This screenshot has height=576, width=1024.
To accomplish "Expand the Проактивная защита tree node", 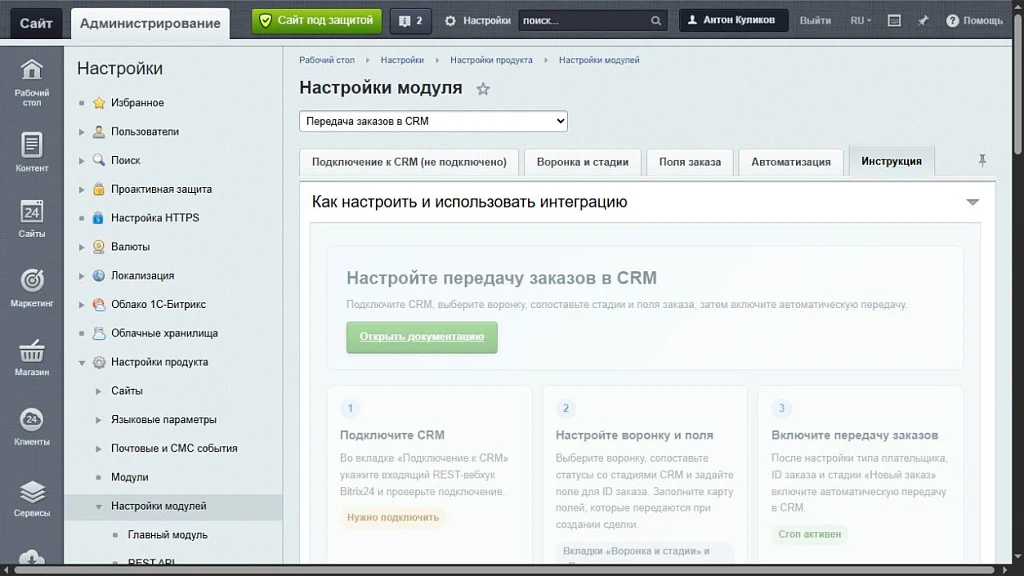I will click(x=82, y=189).
